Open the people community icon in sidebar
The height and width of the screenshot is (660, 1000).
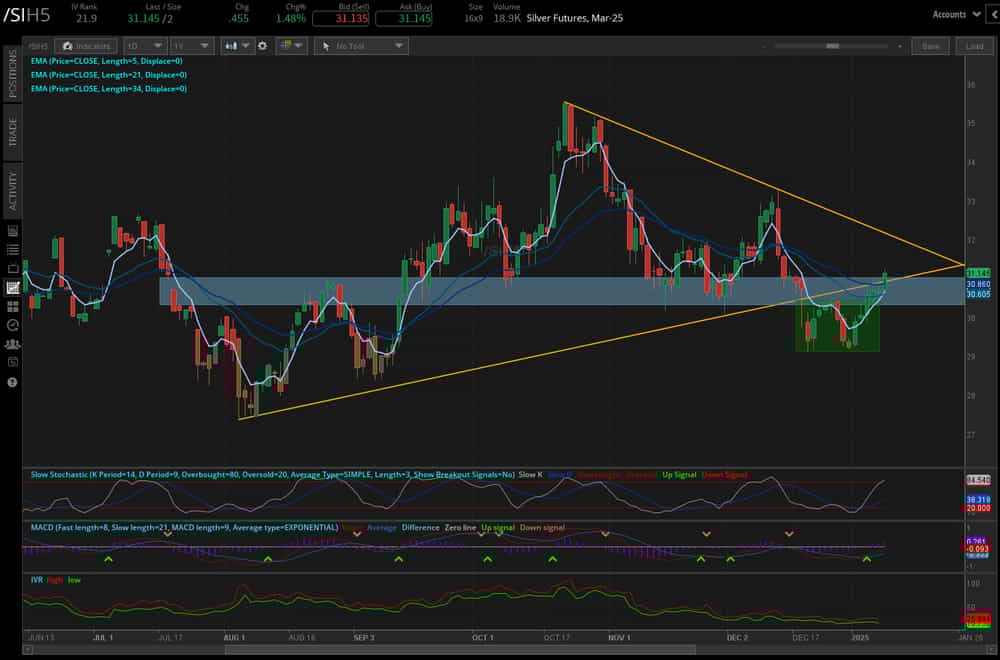pos(13,344)
